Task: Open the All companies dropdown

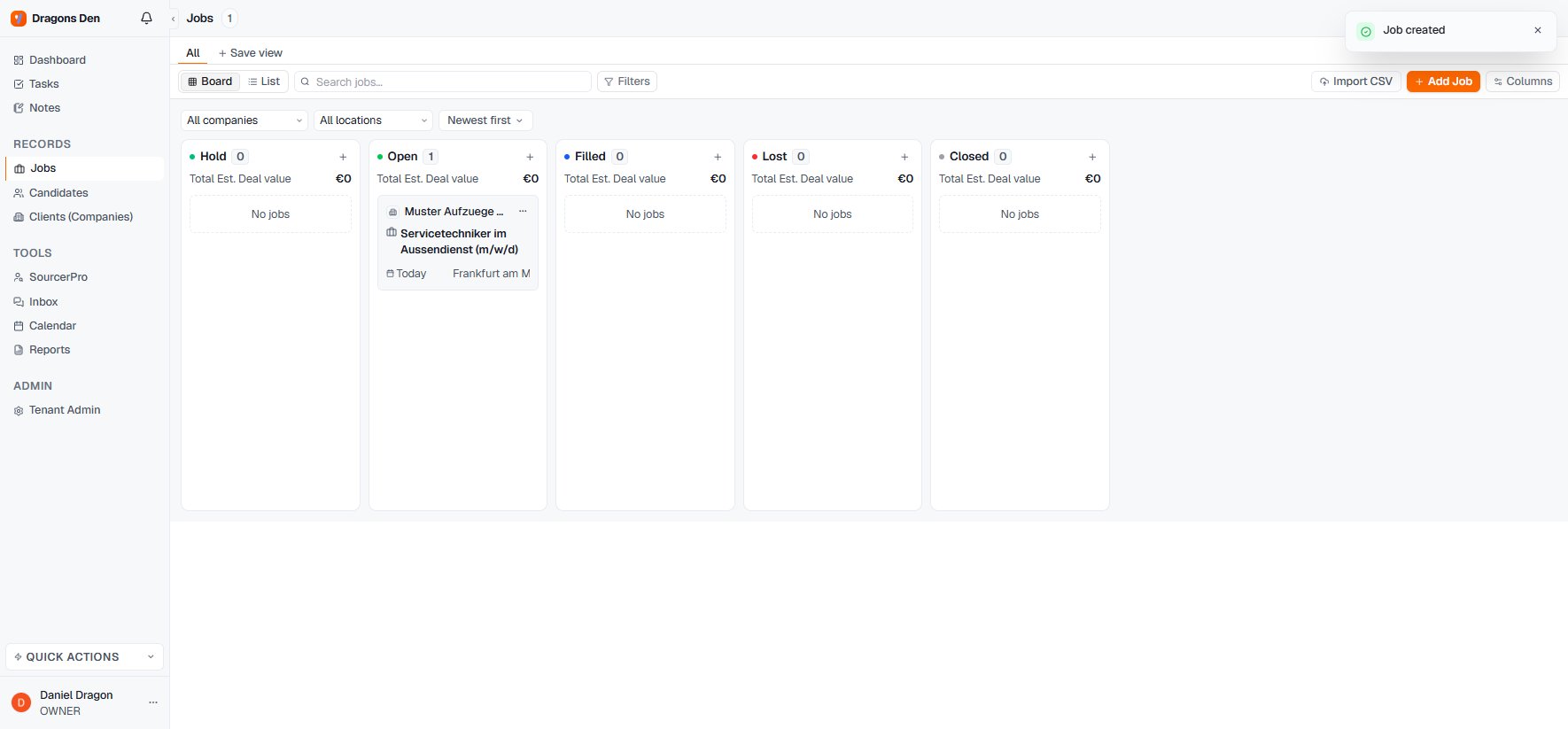Action: [x=245, y=120]
